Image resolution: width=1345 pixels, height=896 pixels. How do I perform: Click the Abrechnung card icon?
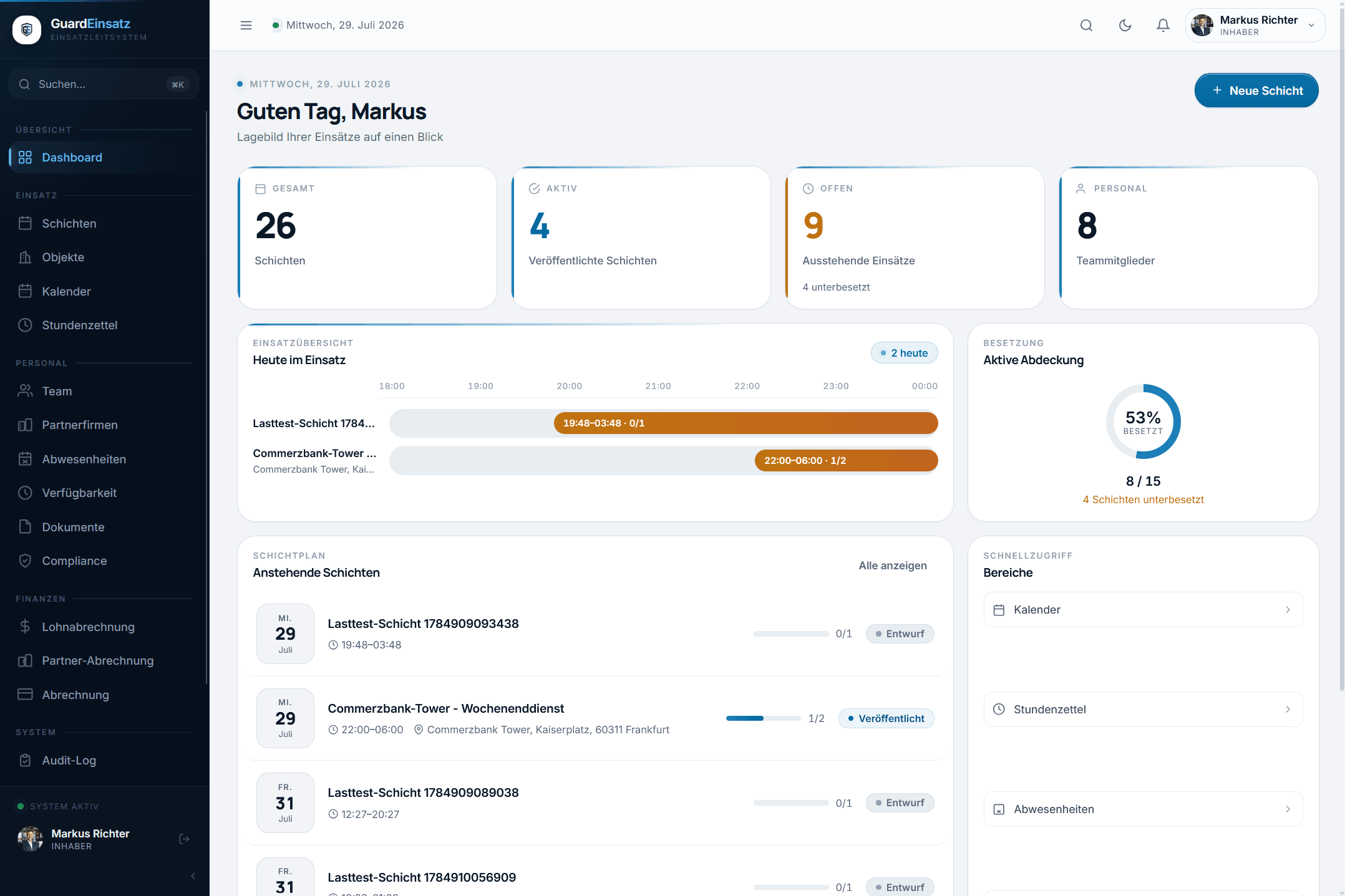[25, 695]
